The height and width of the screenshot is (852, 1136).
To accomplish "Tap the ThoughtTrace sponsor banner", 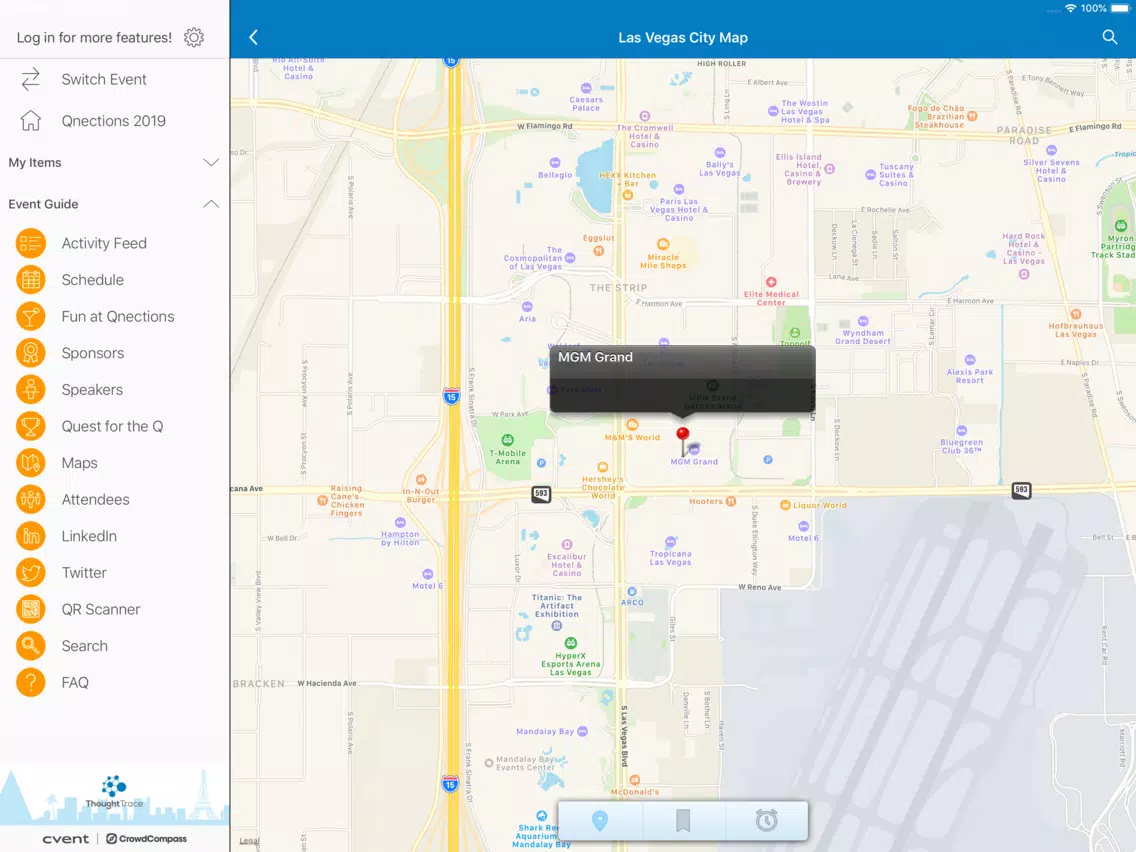I will pos(114,794).
